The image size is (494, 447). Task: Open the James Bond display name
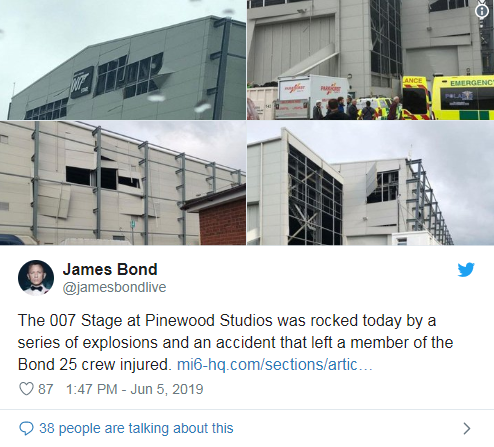tap(110, 269)
